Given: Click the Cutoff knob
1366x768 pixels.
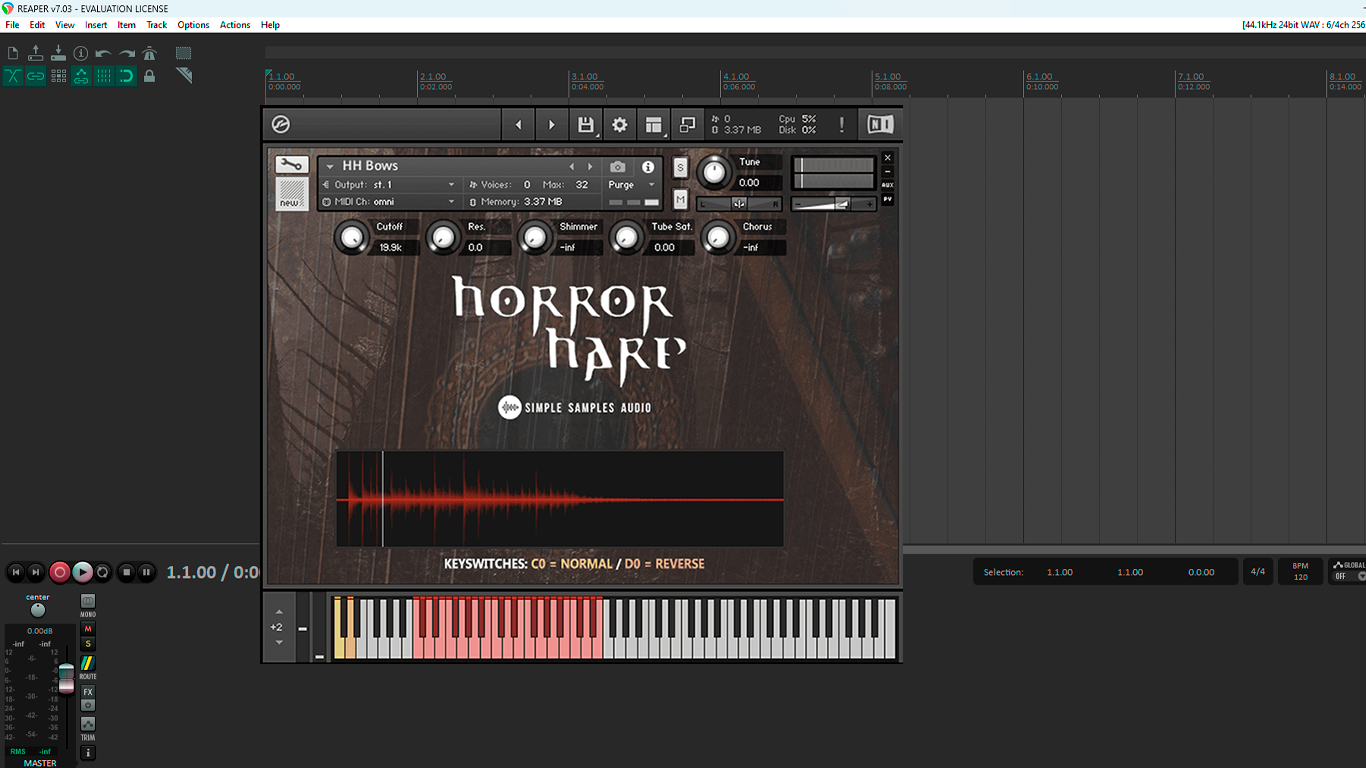Looking at the screenshot, I should click(x=350, y=237).
